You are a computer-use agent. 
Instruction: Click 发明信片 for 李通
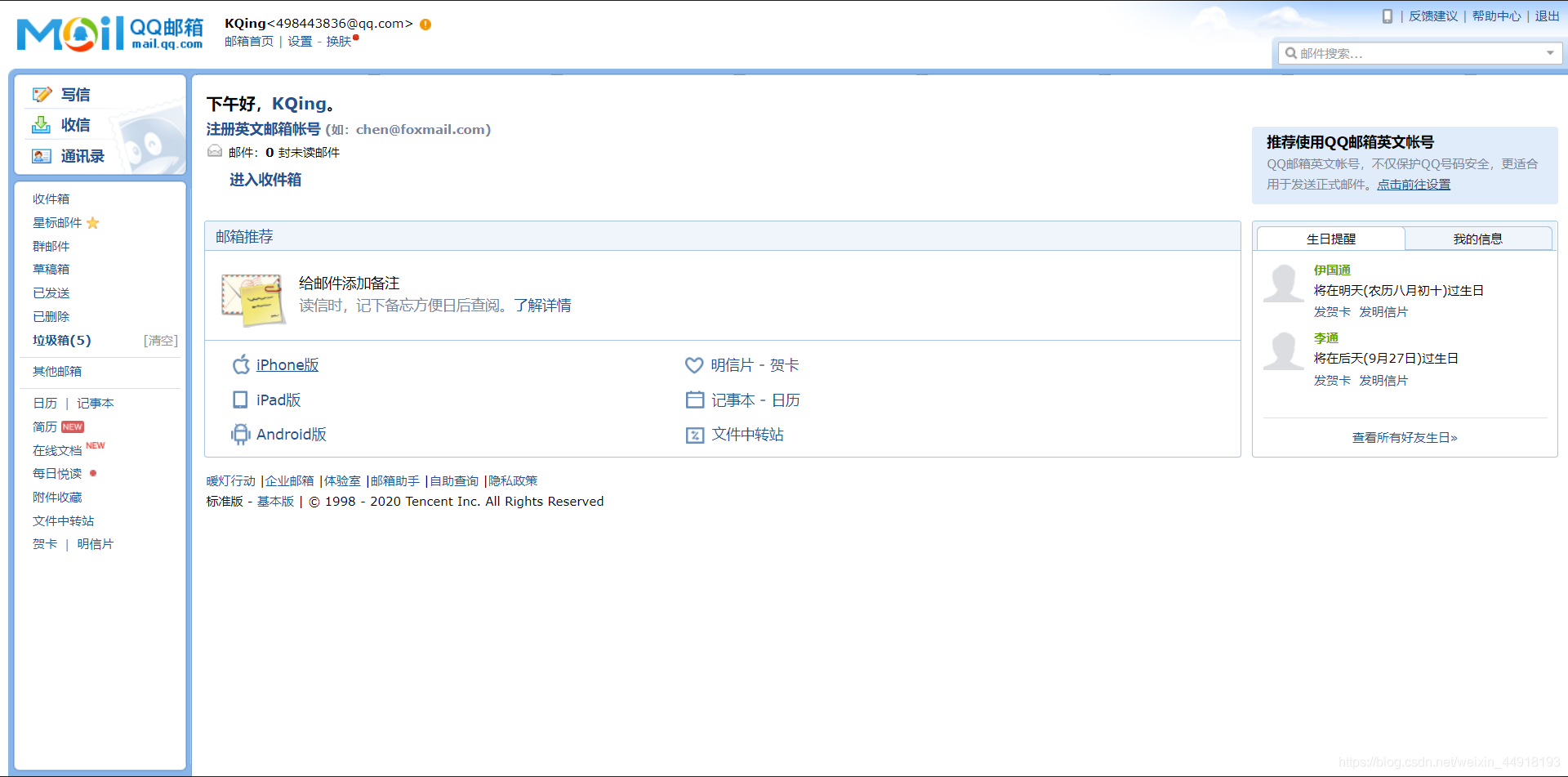1383,381
